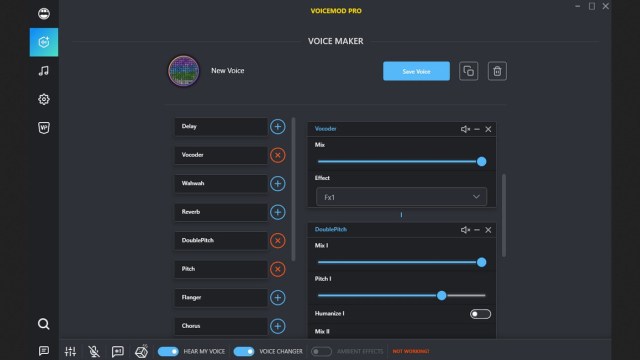The height and width of the screenshot is (360, 640).
Task: Open the Voicebox face icon in sidebar
Action: point(44,14)
